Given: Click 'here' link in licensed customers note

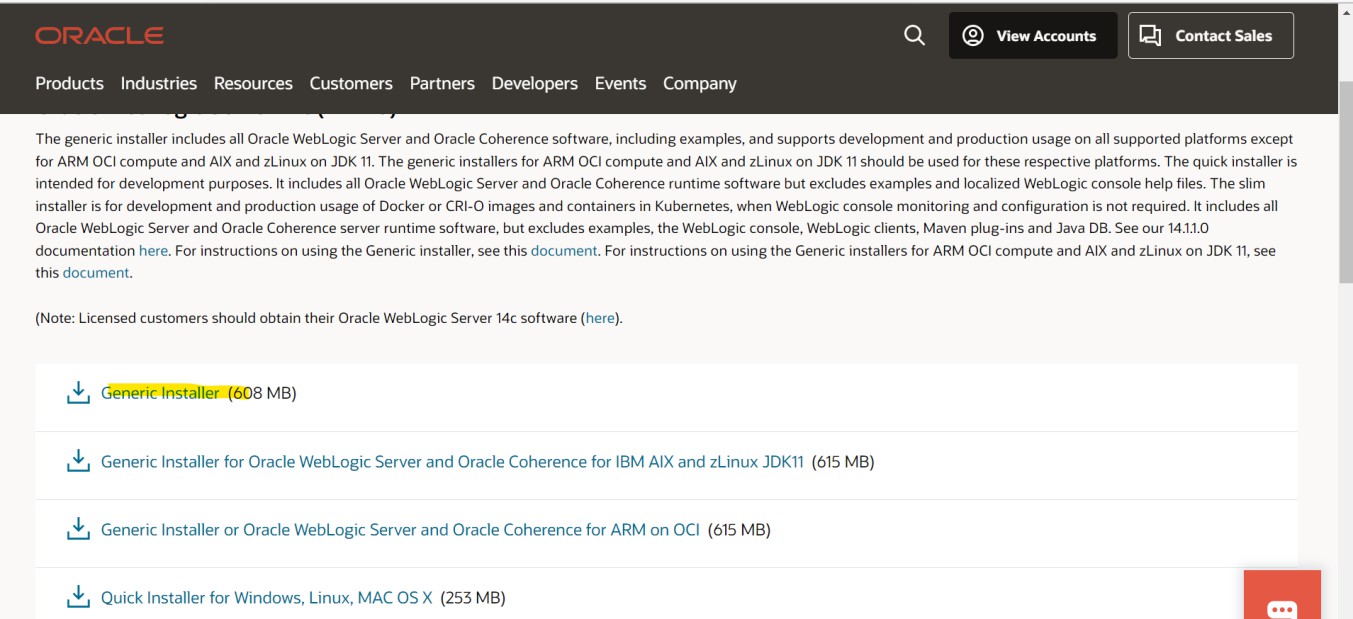Looking at the screenshot, I should 600,318.
